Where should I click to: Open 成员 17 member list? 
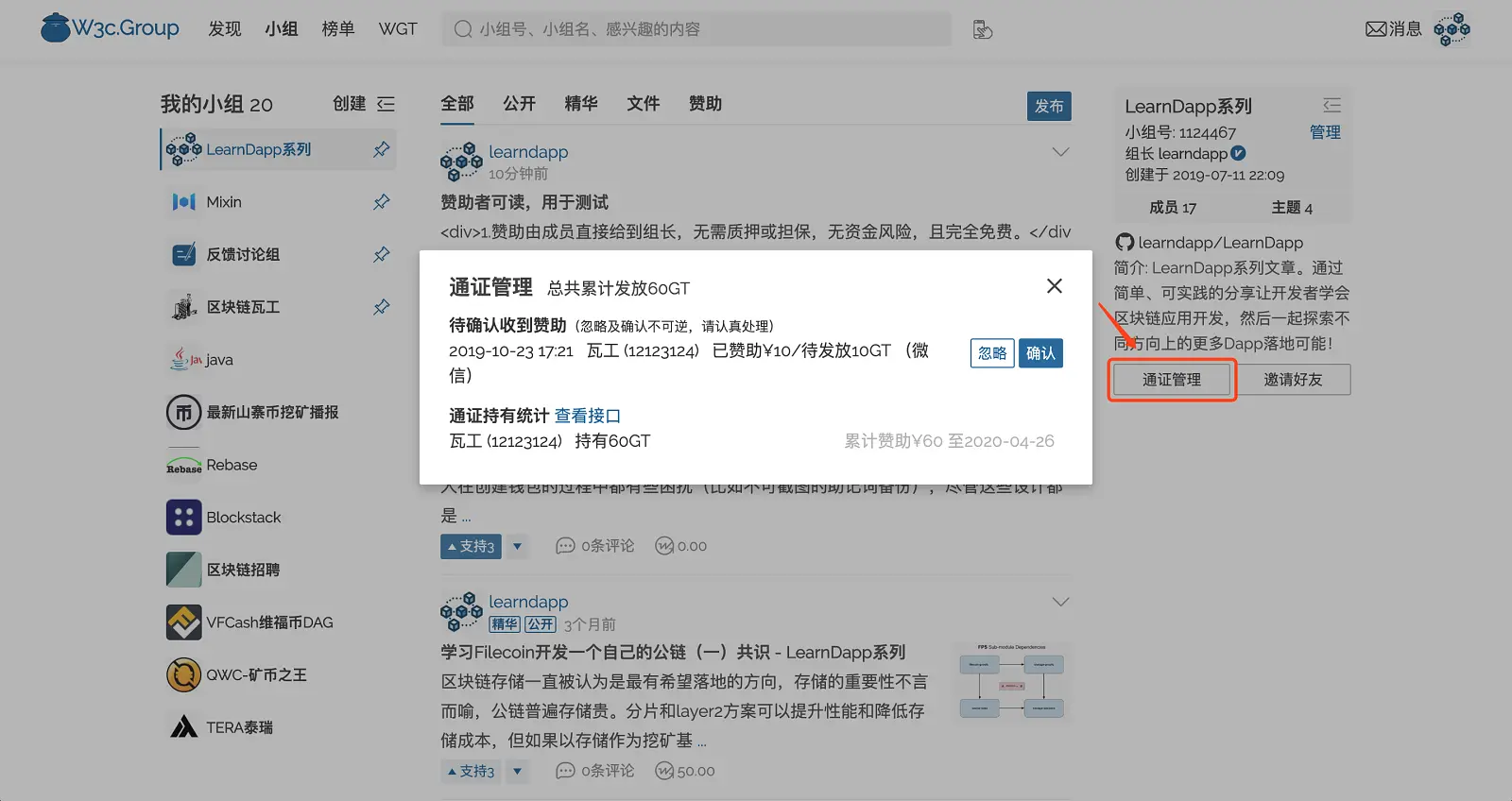(x=1173, y=208)
